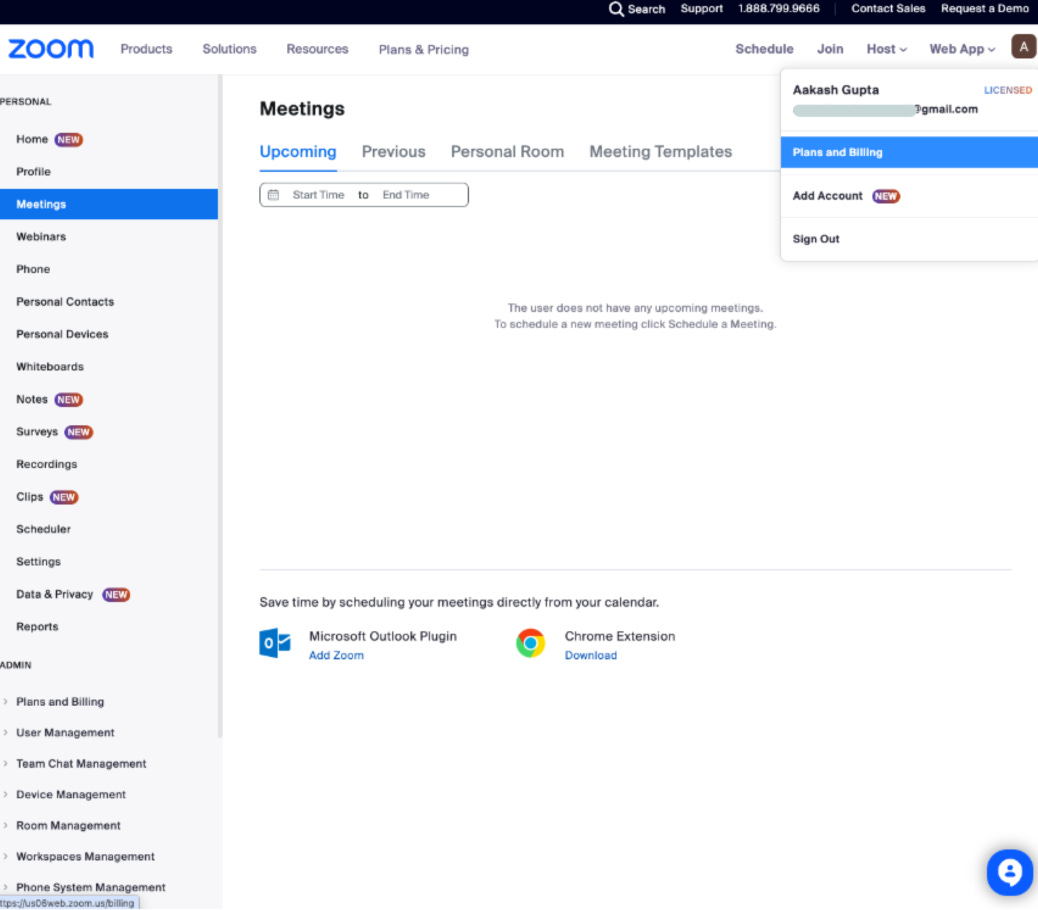Open the Personal Room tab
The image size is (1038, 910).
point(507,152)
